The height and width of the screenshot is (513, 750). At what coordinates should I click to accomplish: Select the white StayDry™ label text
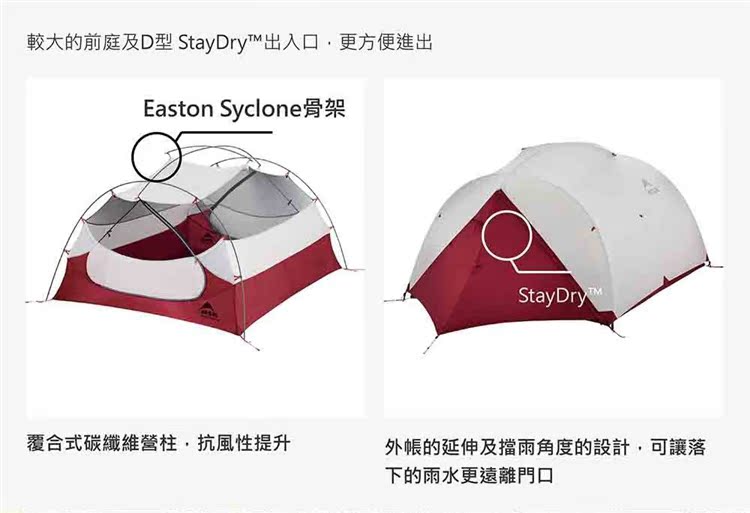click(560, 295)
